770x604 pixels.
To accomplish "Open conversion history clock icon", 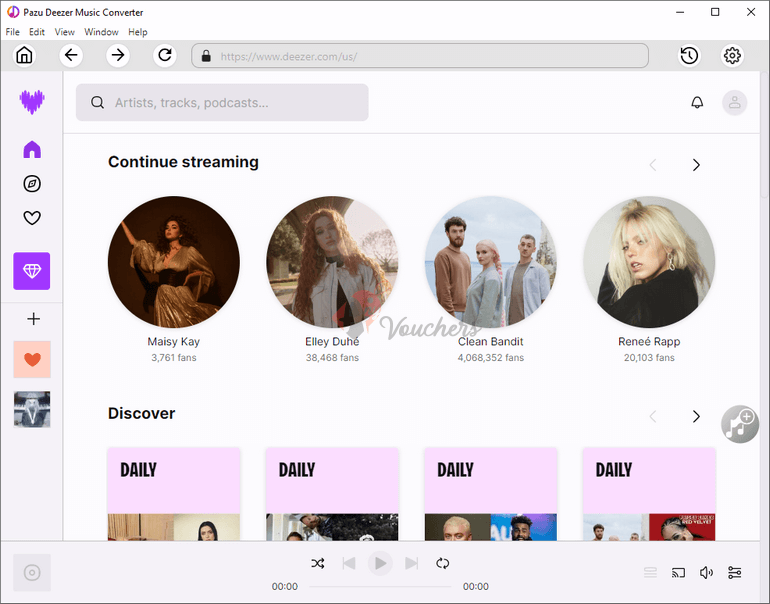I will point(689,55).
